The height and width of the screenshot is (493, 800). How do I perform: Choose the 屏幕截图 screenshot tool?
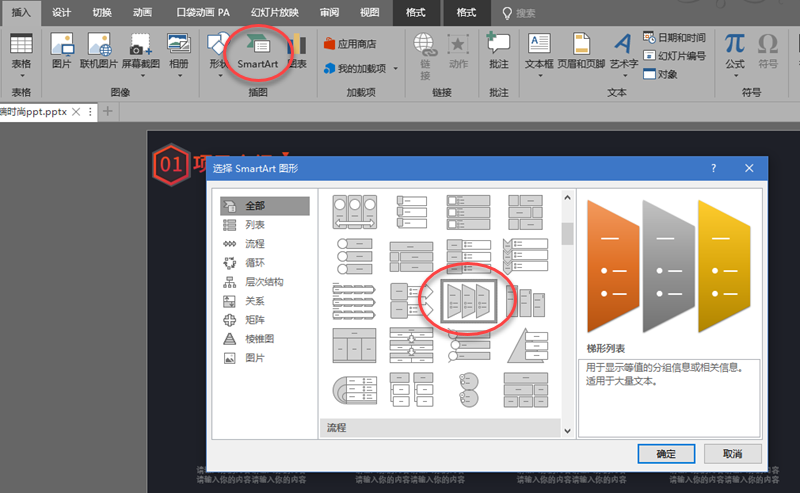141,51
